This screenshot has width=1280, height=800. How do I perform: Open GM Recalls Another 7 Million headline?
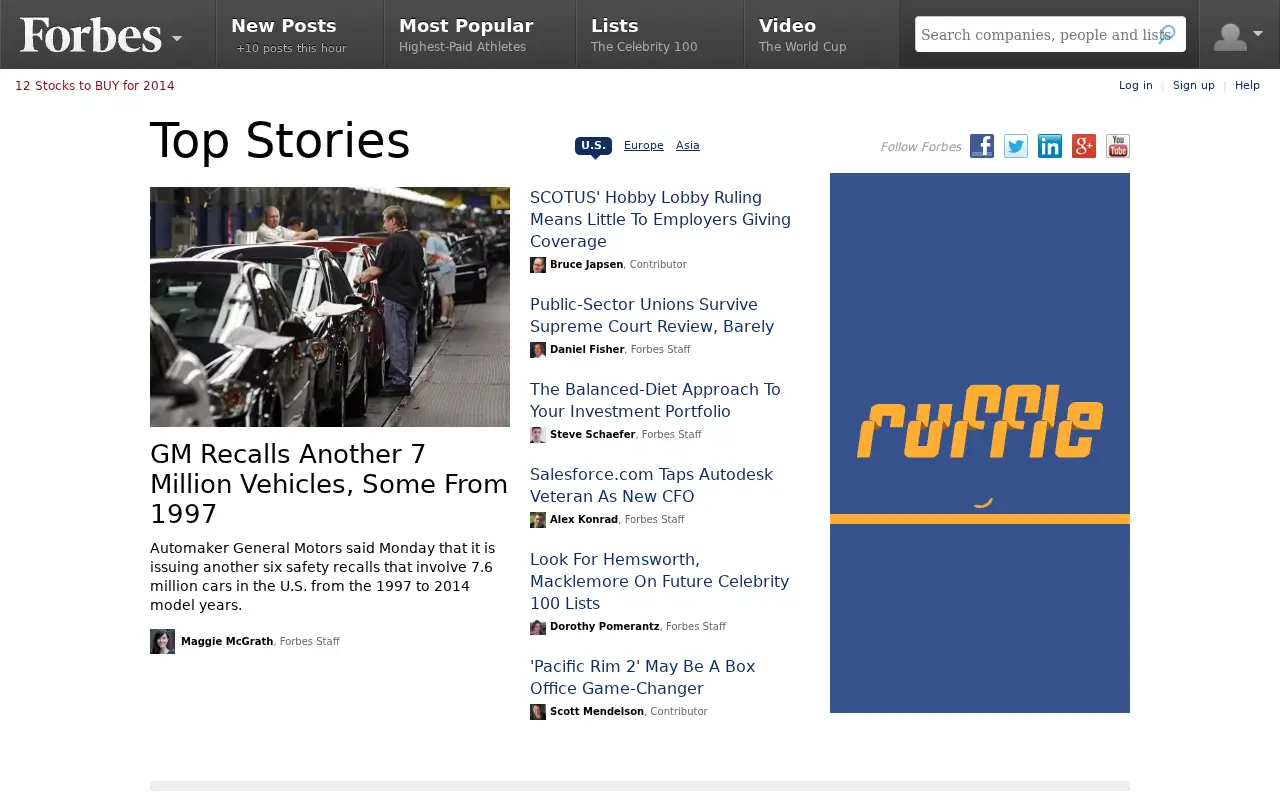point(329,484)
